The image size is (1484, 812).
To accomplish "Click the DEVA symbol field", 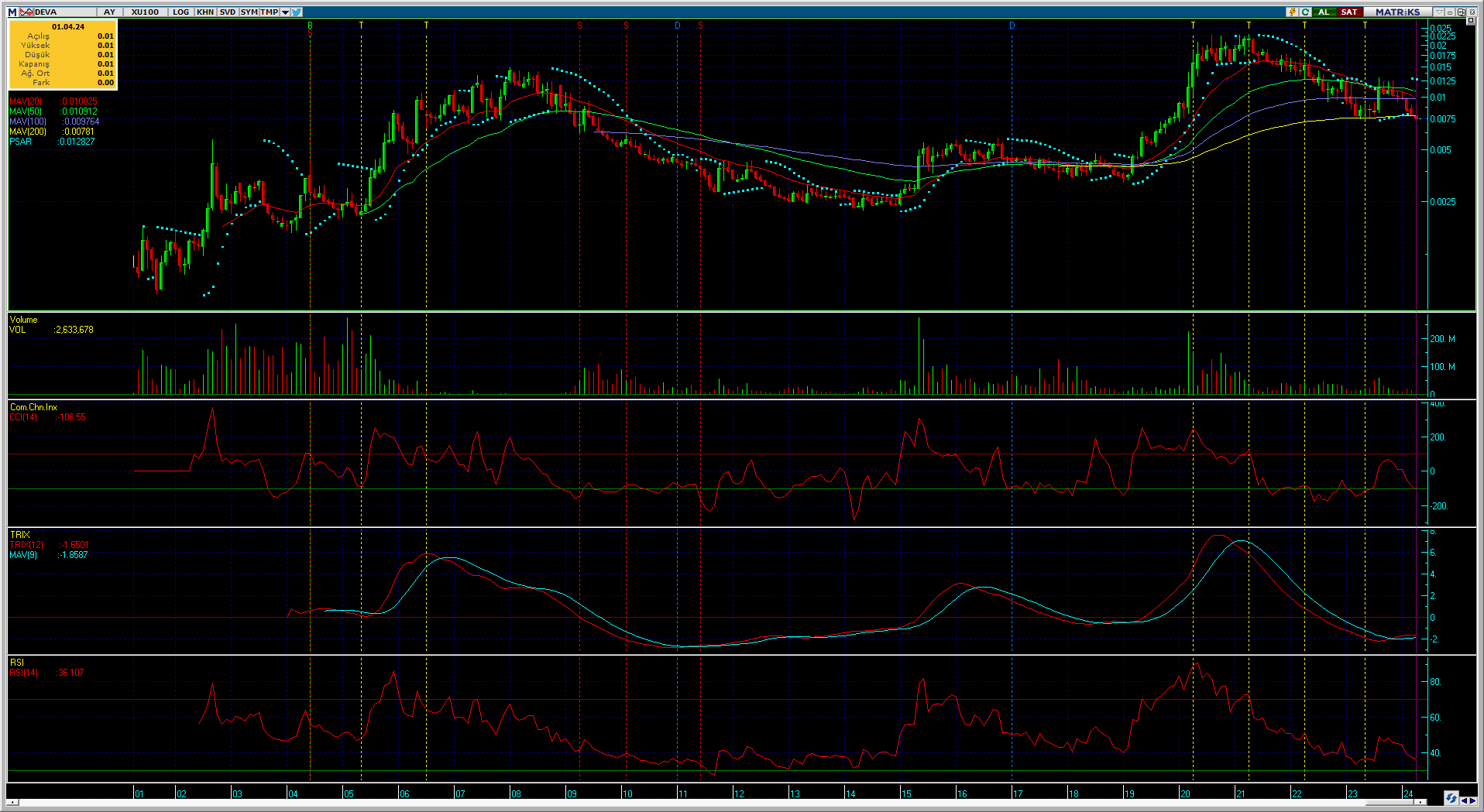I will point(66,12).
